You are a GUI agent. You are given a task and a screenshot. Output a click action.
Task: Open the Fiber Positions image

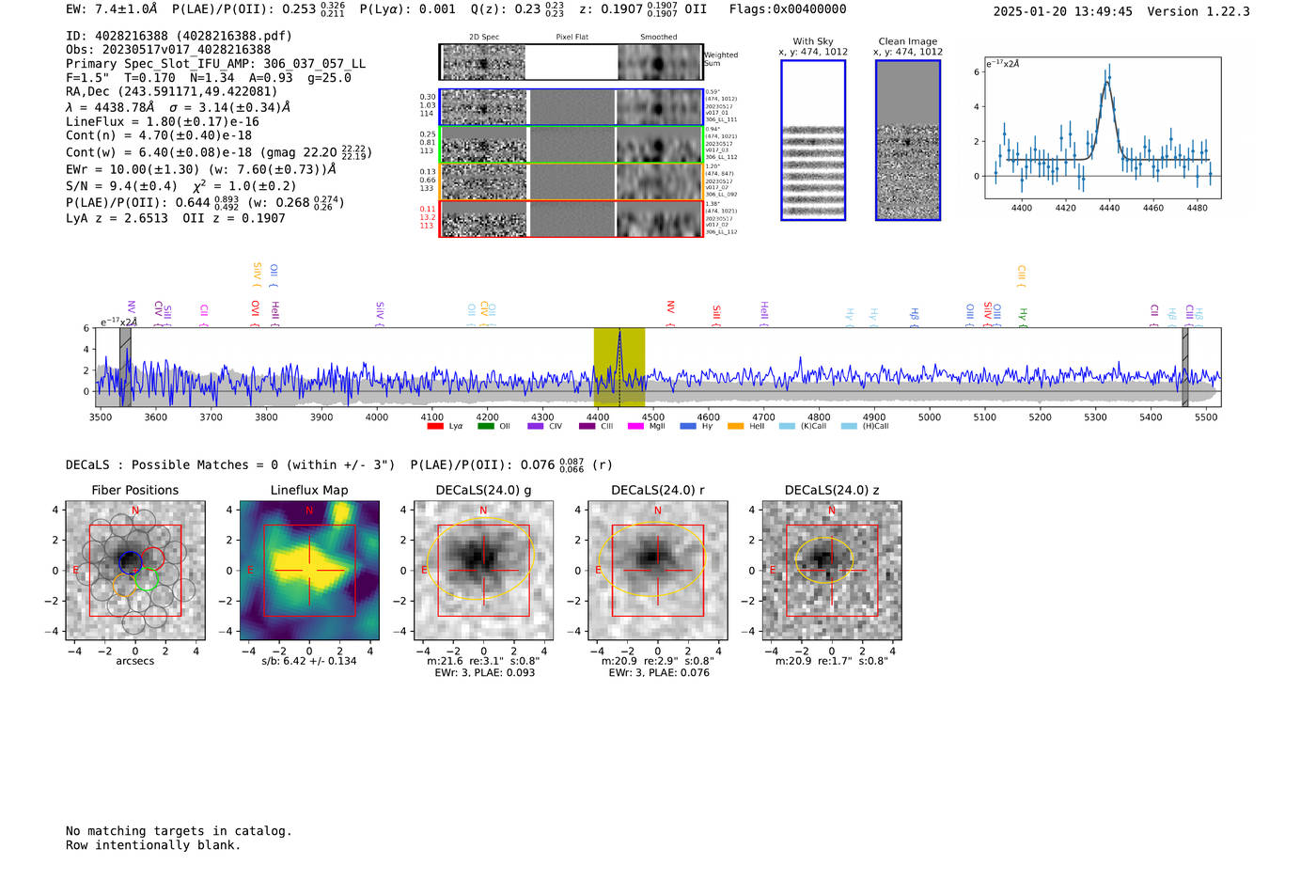(135, 571)
